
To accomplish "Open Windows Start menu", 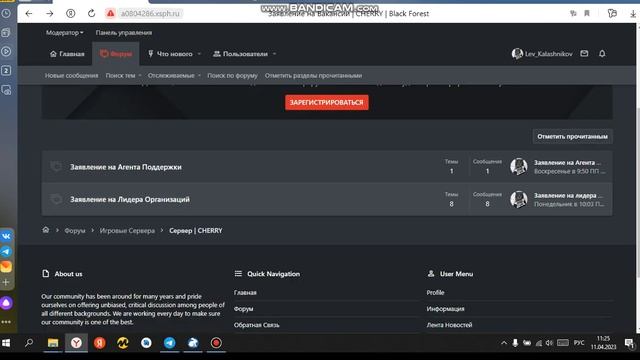I will 6,343.
